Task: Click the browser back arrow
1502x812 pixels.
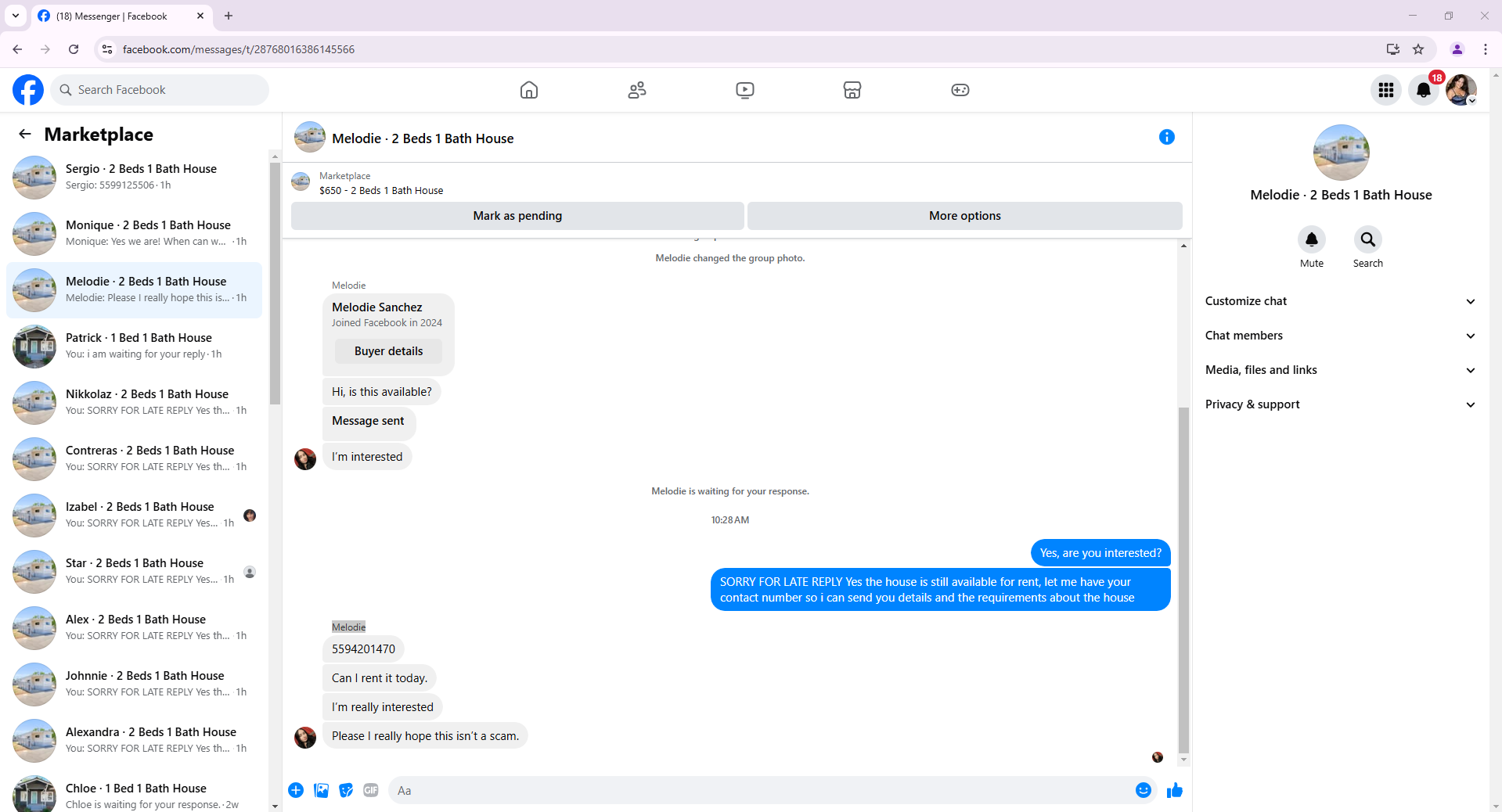Action: tap(17, 49)
